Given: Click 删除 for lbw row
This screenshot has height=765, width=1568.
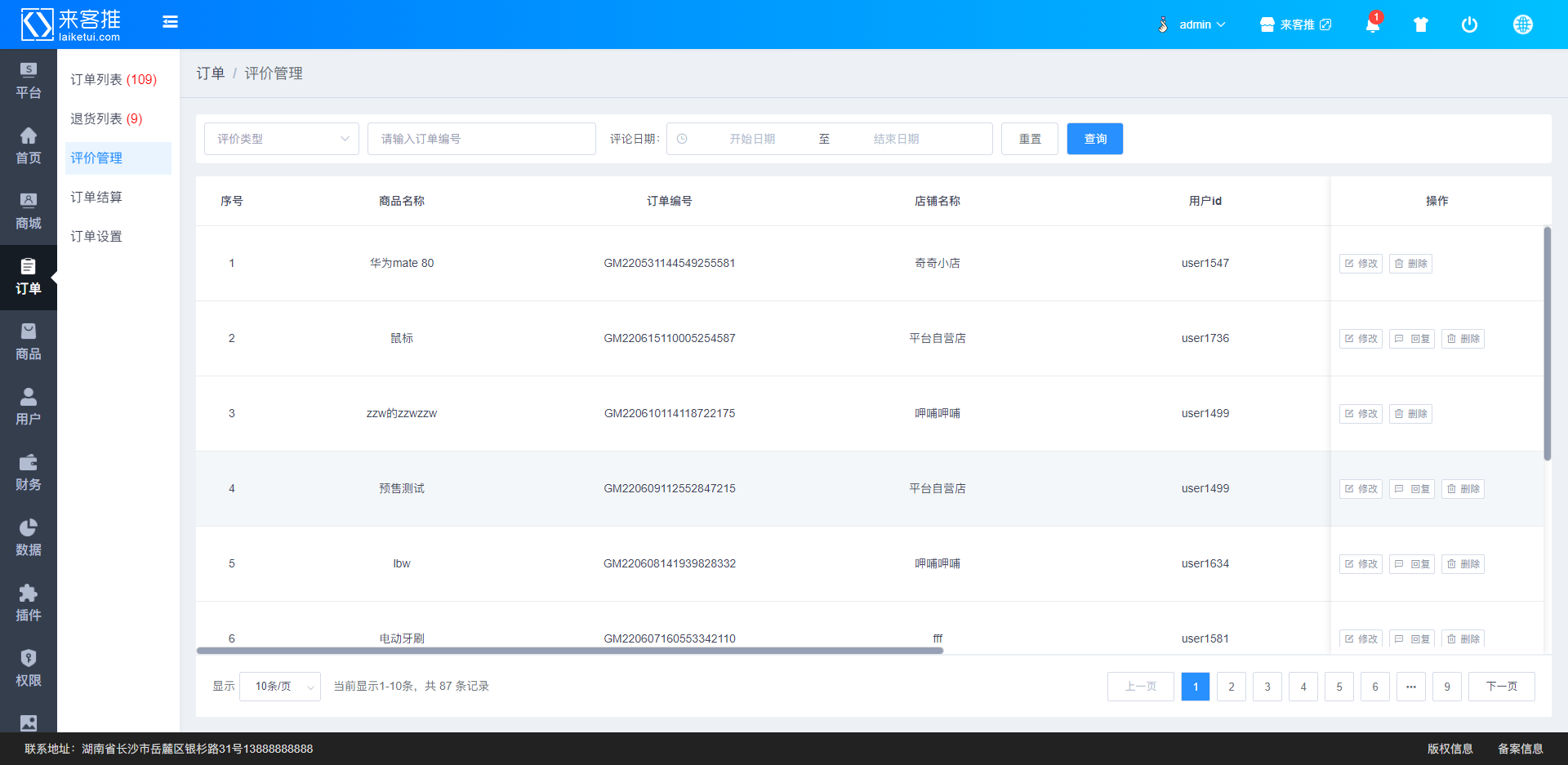Looking at the screenshot, I should click(x=1463, y=564).
